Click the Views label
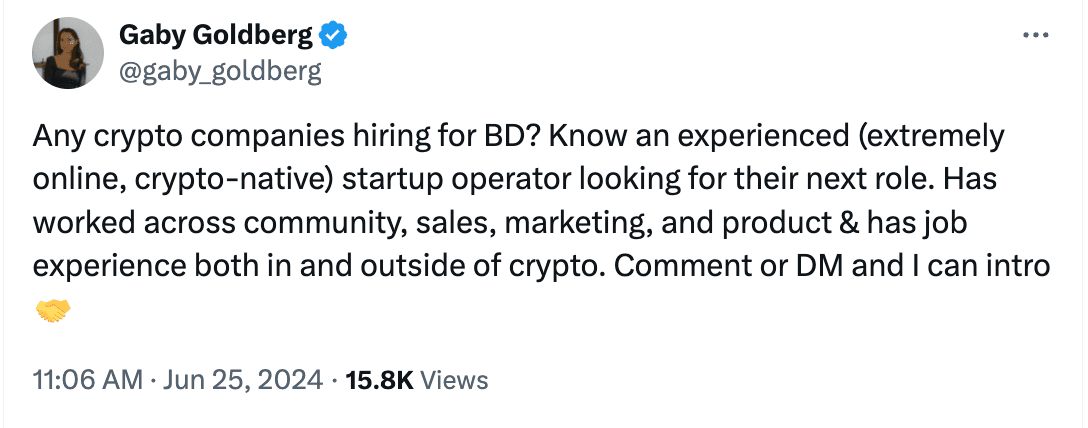Image resolution: width=1088 pixels, height=428 pixels. 454,380
